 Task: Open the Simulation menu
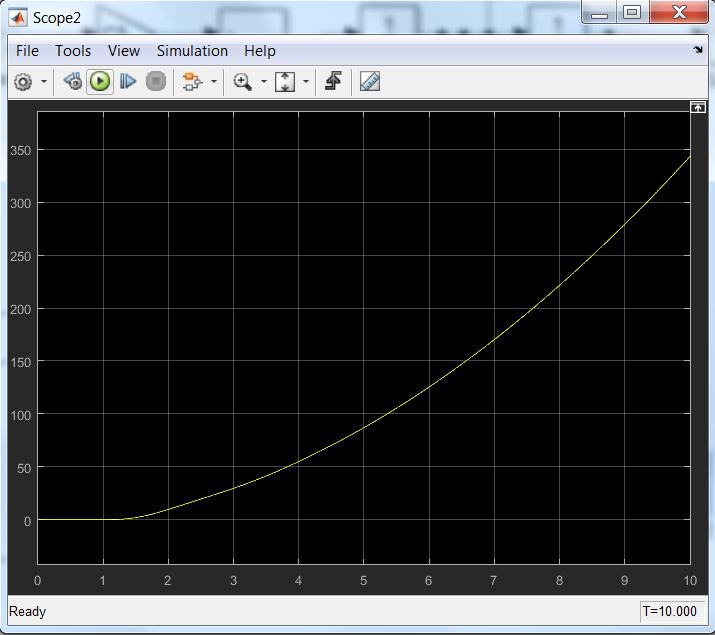tap(192, 51)
